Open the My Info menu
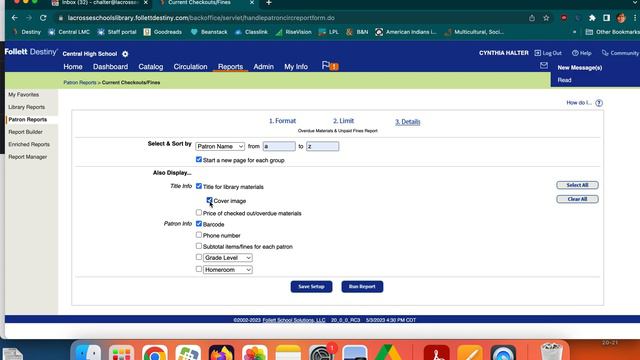This screenshot has width=640, height=360. pos(296,67)
